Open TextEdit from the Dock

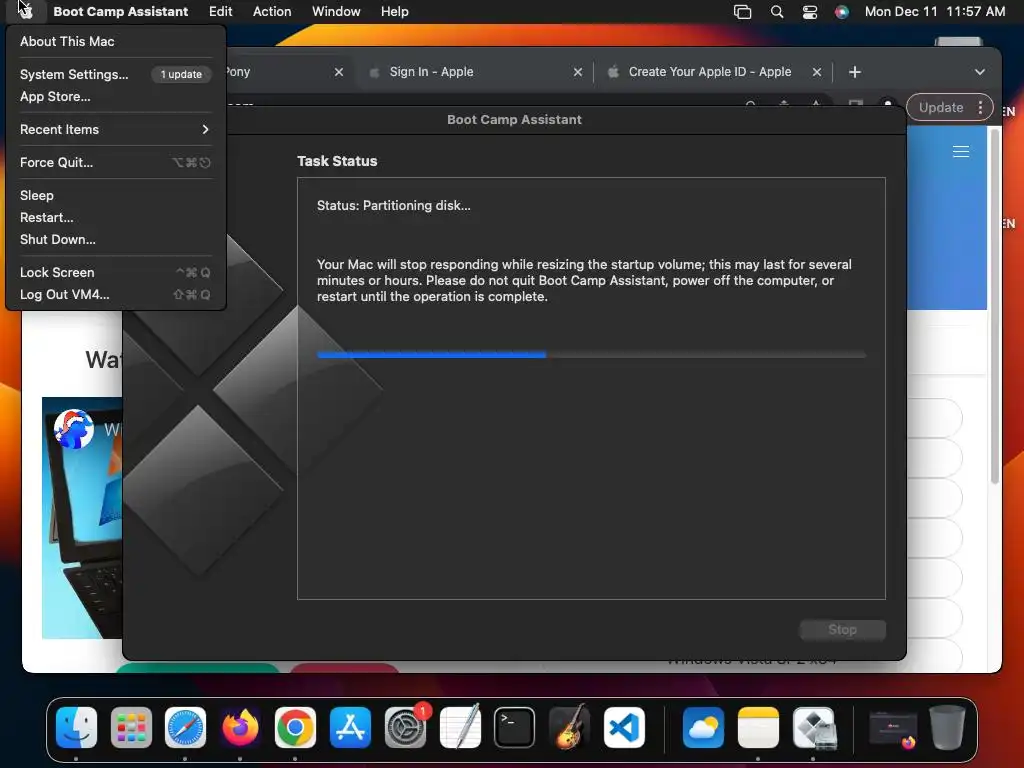point(460,727)
